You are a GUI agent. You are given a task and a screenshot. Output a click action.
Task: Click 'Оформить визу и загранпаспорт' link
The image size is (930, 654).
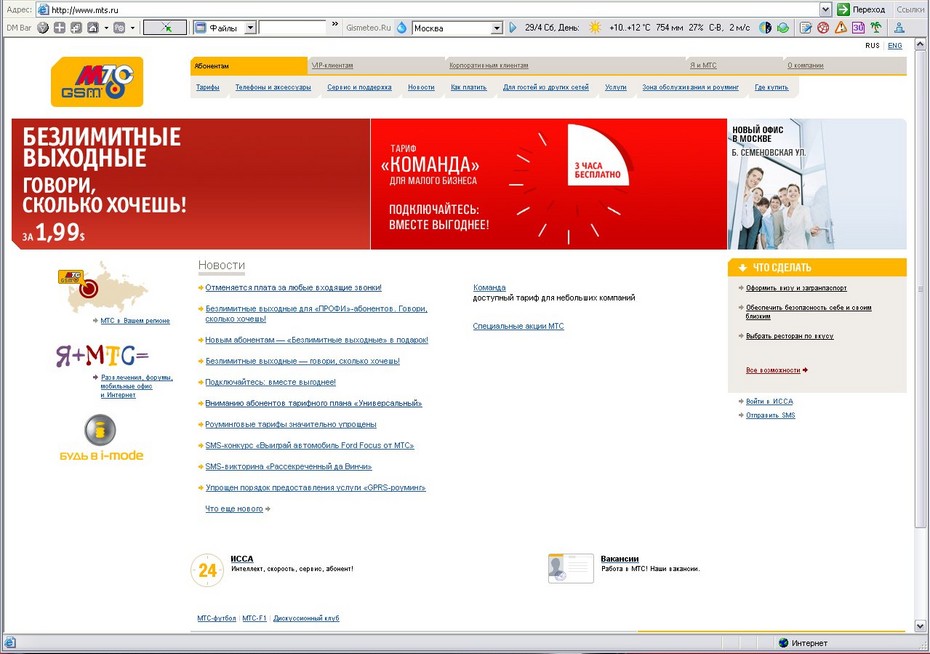796,288
